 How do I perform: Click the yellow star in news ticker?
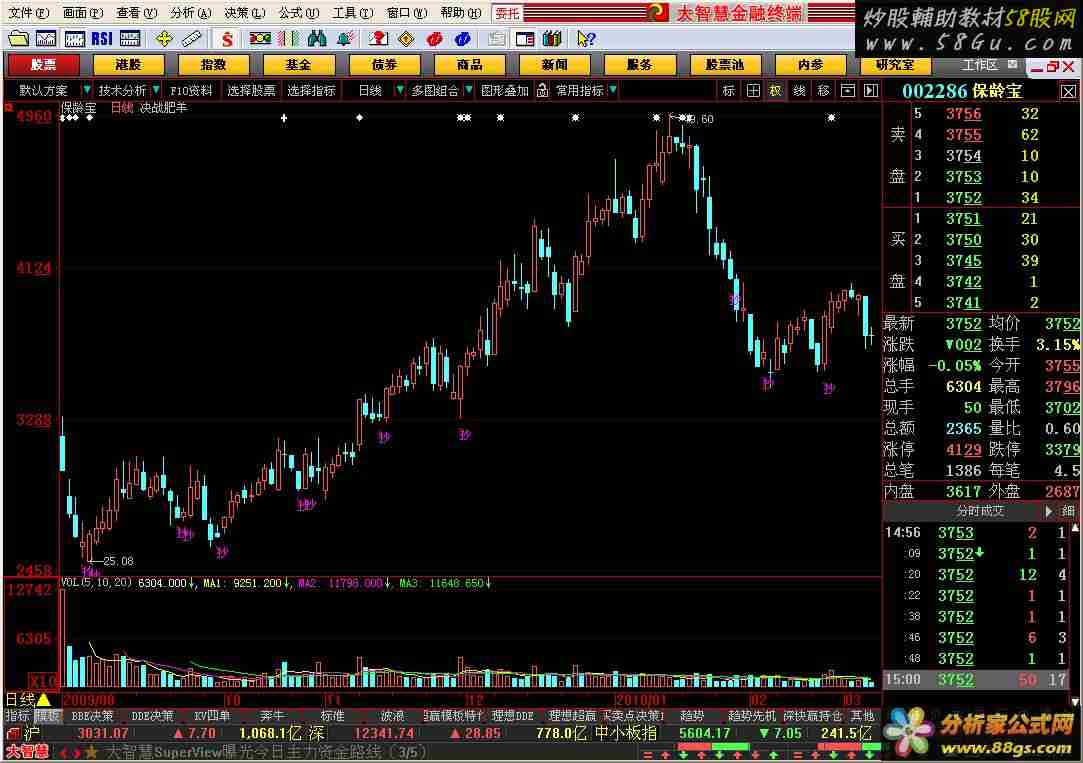click(91, 752)
